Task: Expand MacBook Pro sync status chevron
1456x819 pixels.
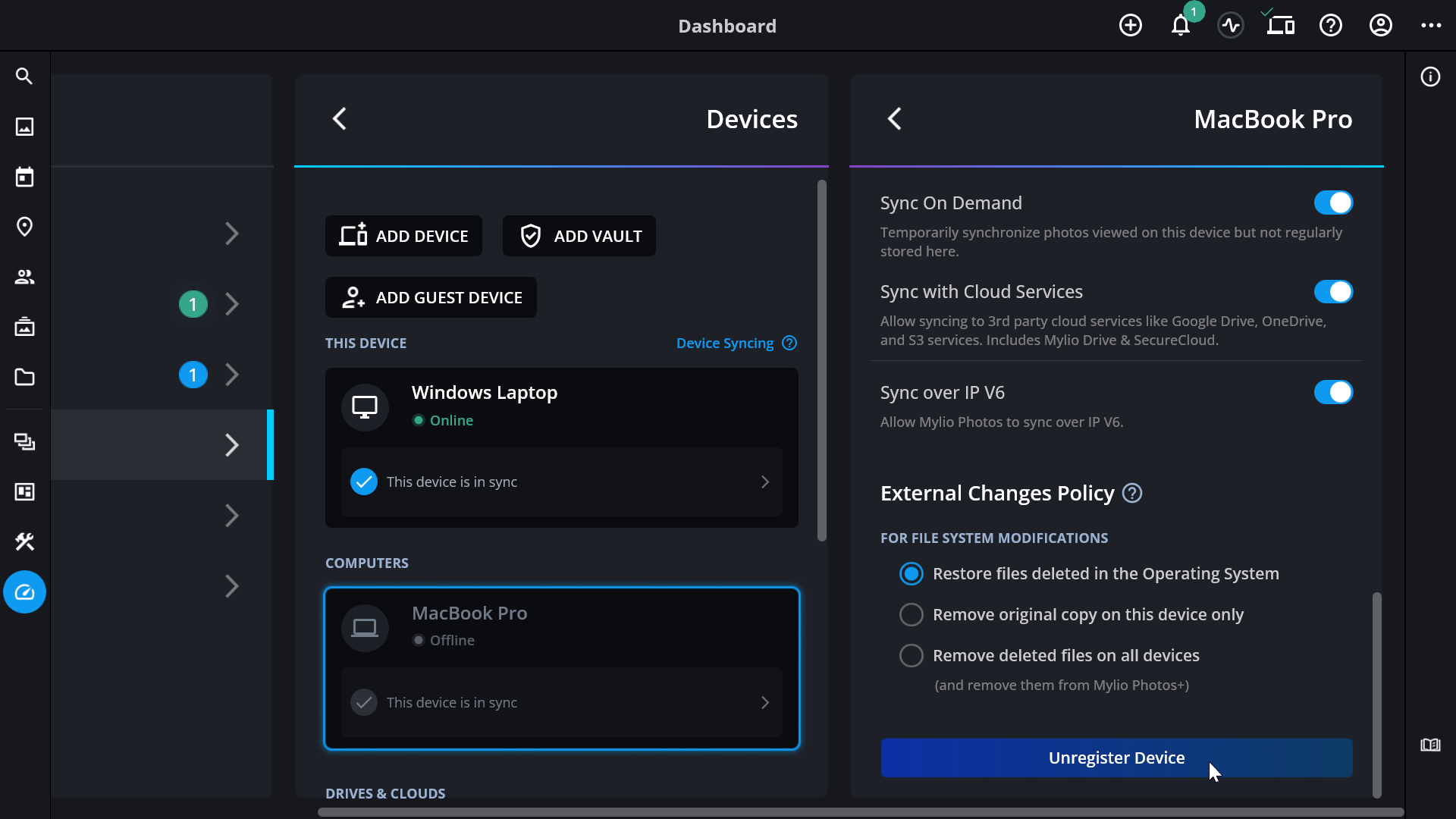Action: tap(764, 702)
